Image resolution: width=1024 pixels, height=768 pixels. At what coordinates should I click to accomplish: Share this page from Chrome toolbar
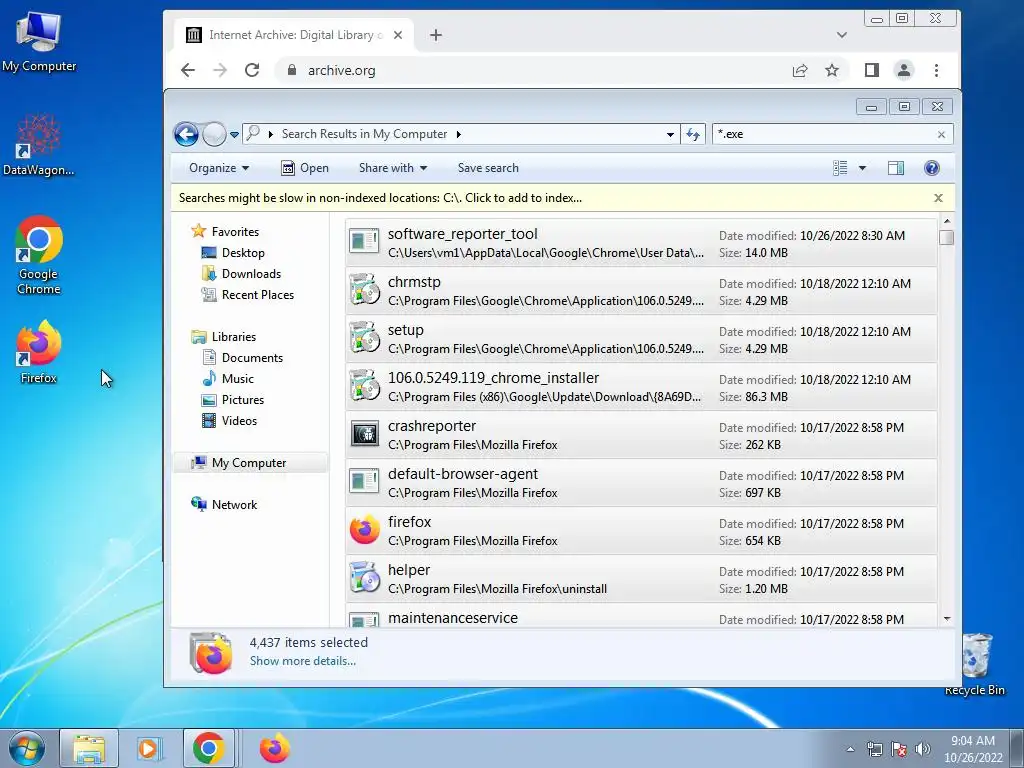click(x=800, y=71)
